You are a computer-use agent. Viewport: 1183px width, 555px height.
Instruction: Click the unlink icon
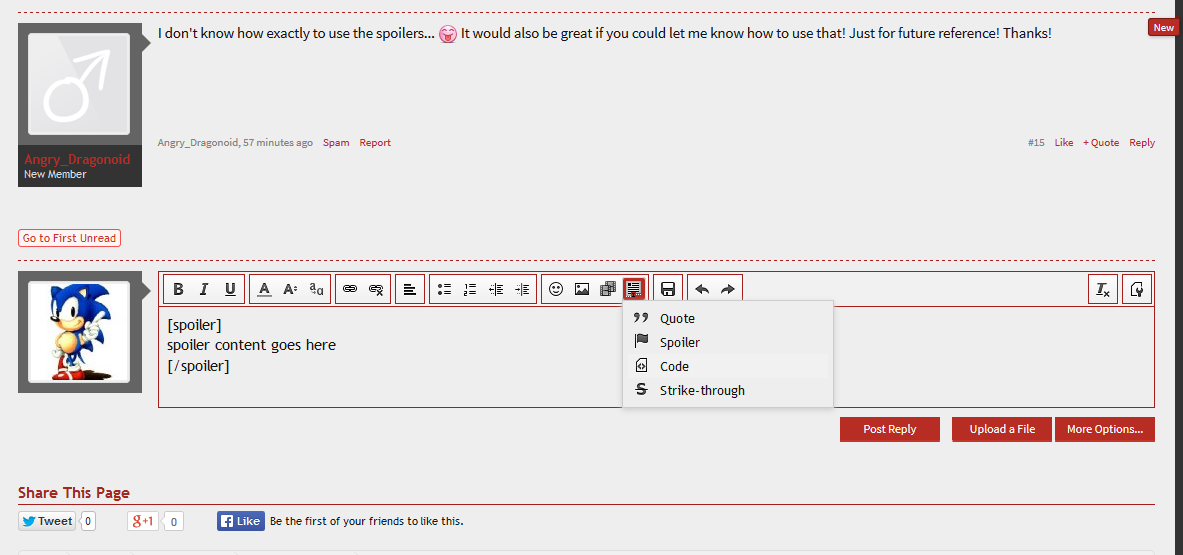pos(376,289)
